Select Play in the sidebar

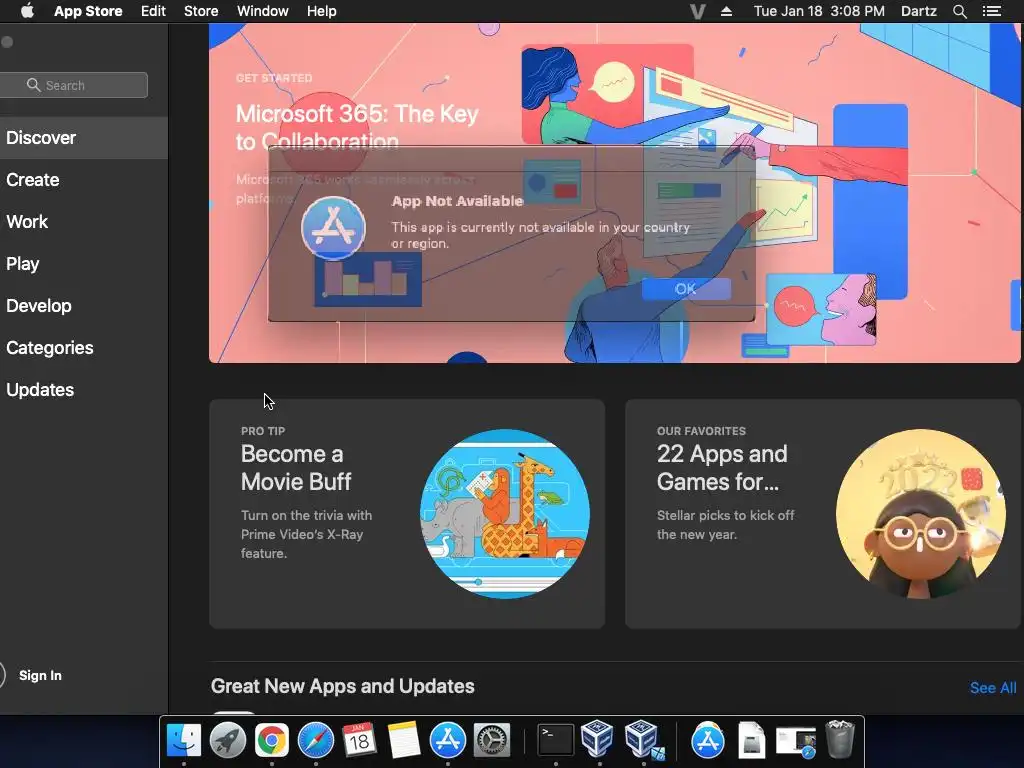pyautogui.click(x=84, y=264)
